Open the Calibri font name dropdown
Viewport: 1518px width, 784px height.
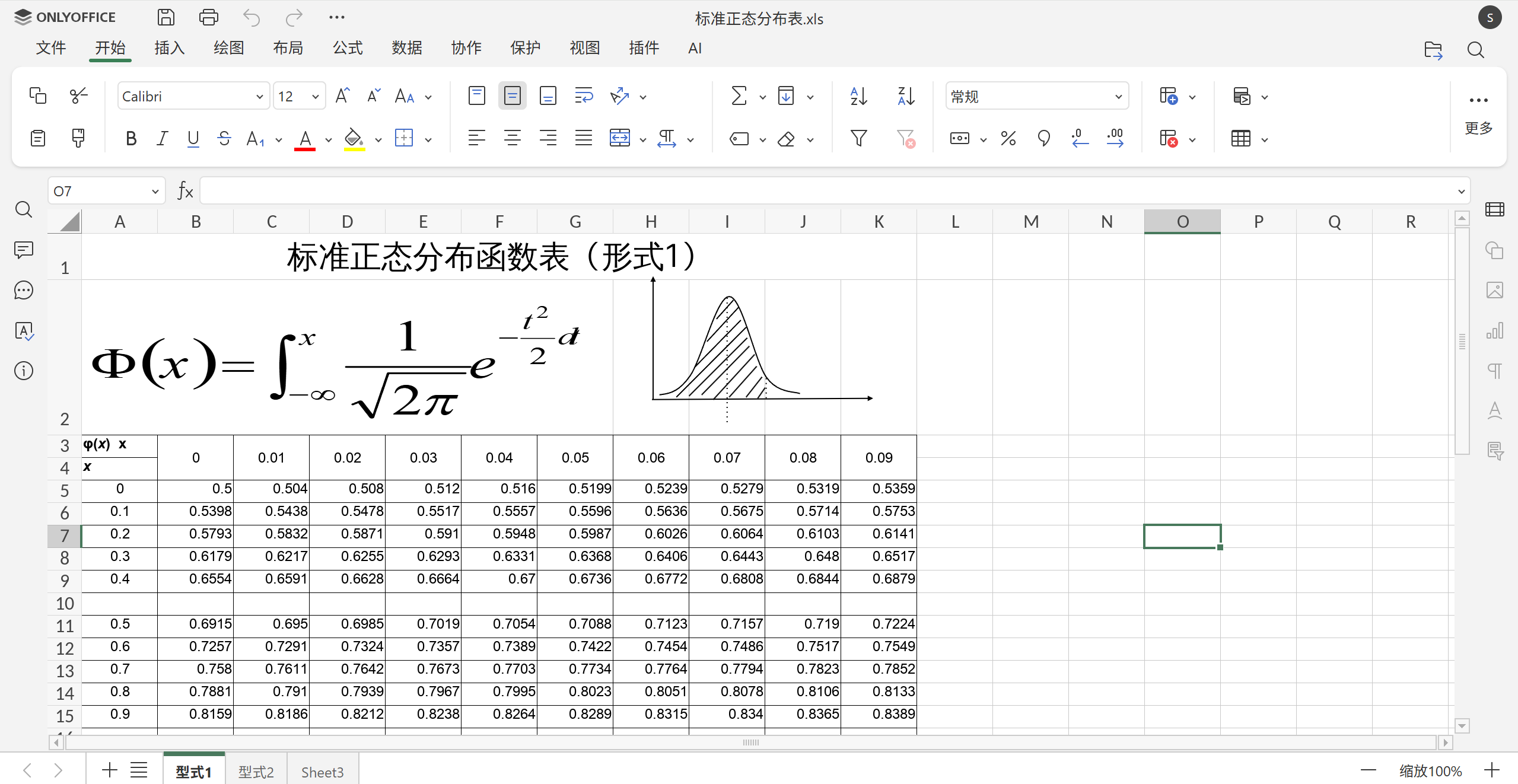(259, 97)
